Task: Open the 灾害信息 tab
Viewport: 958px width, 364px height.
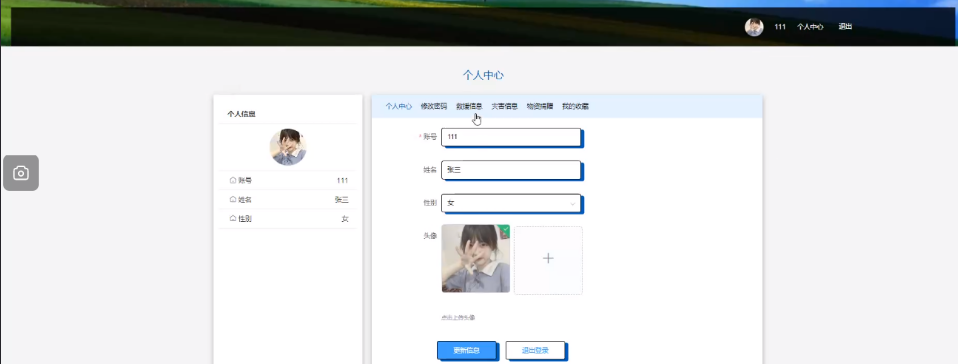Action: (x=505, y=106)
